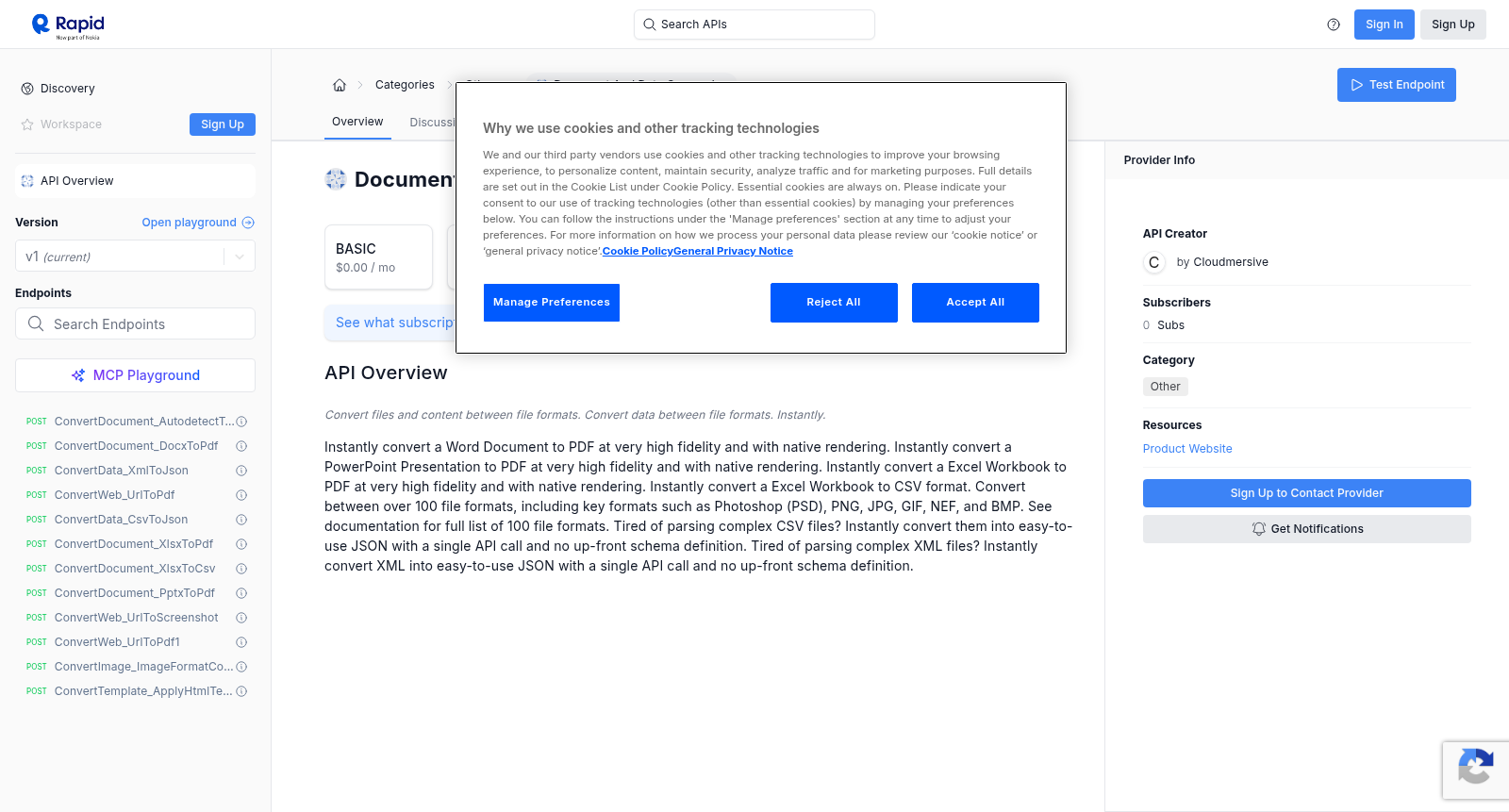Select the BASIC pricing plan card
The image size is (1509, 812).
pos(378,257)
